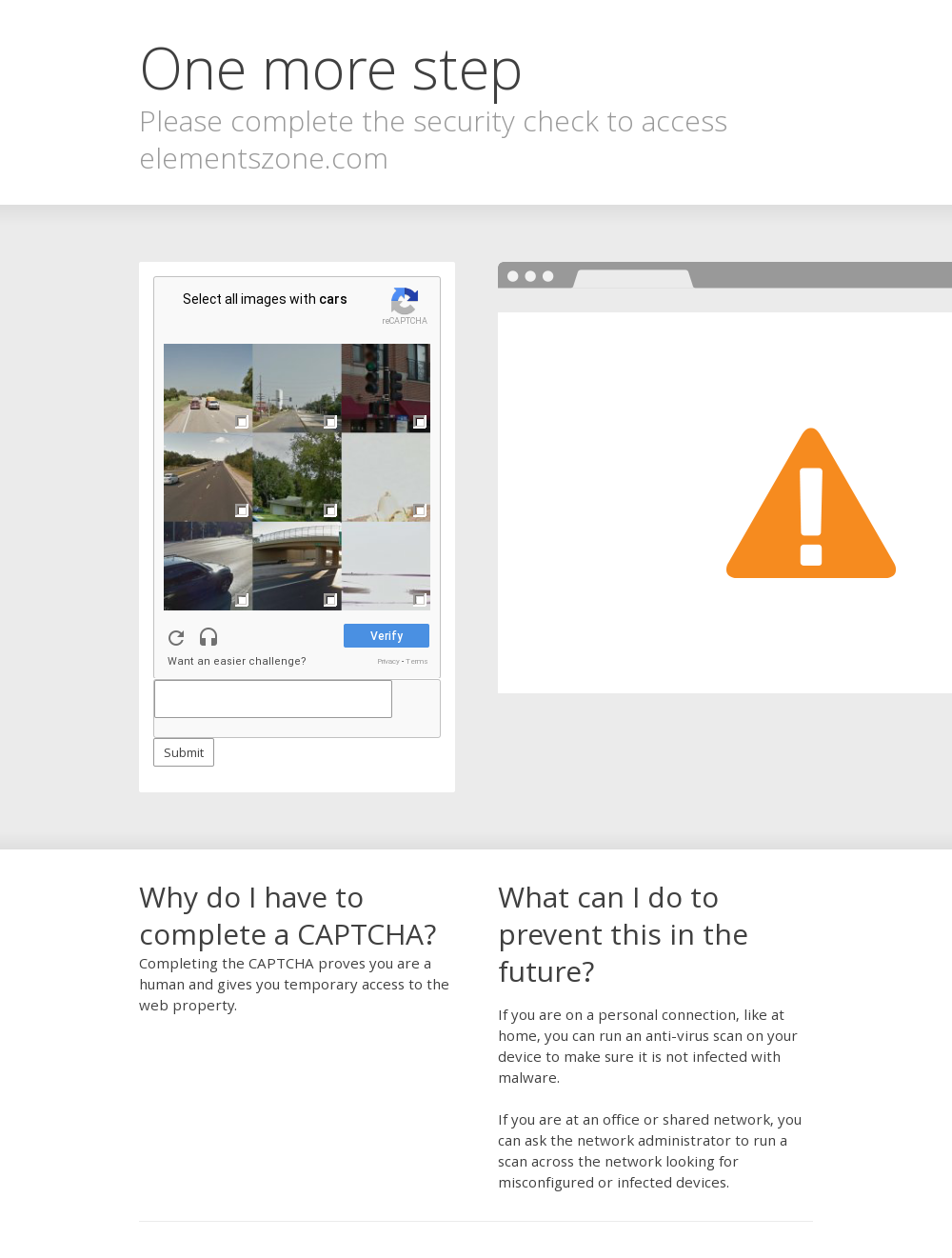Open the Terms link
The width and height of the screenshot is (952, 1258).
(x=417, y=662)
